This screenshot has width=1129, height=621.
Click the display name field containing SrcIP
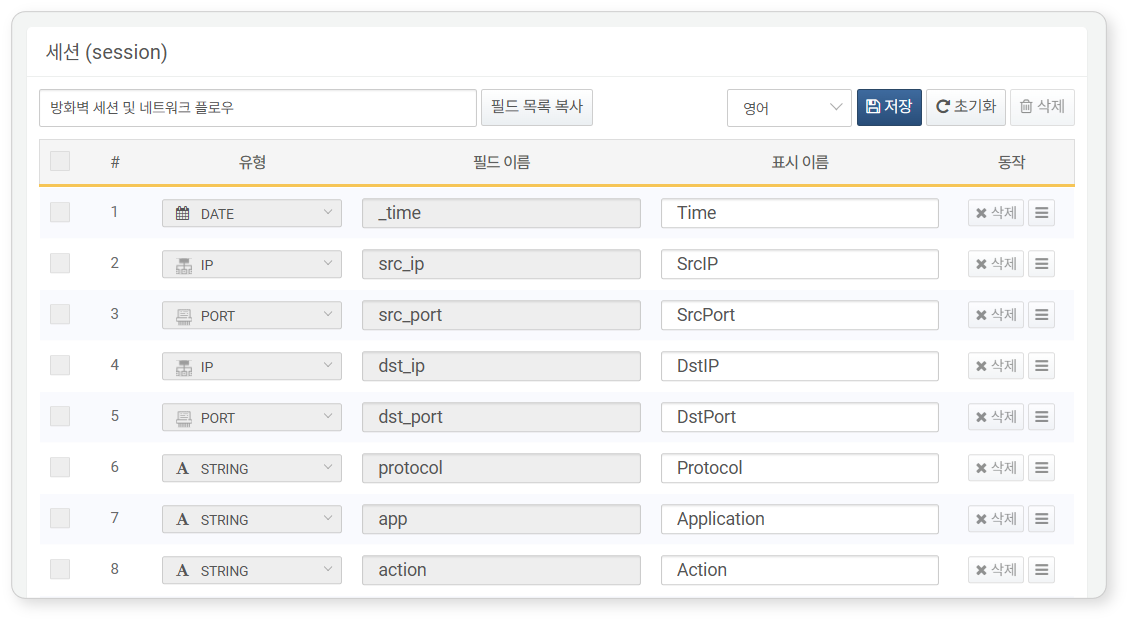point(800,264)
